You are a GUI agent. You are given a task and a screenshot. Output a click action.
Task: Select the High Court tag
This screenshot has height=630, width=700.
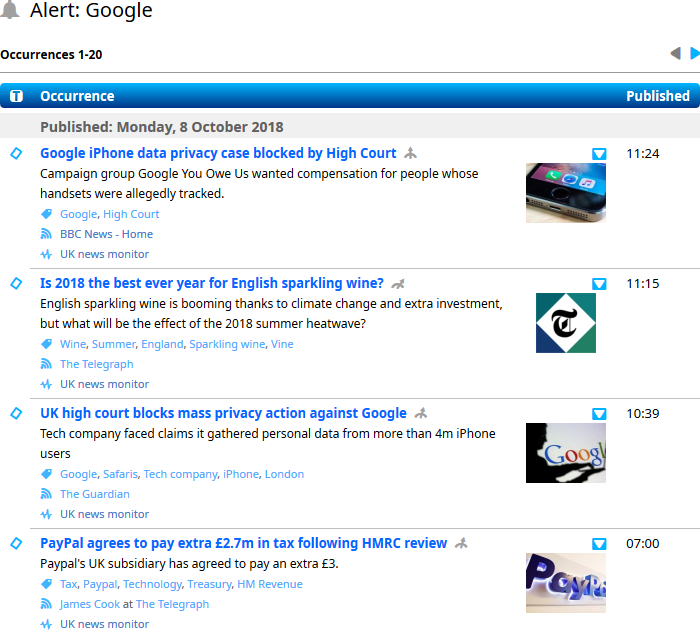coord(131,214)
